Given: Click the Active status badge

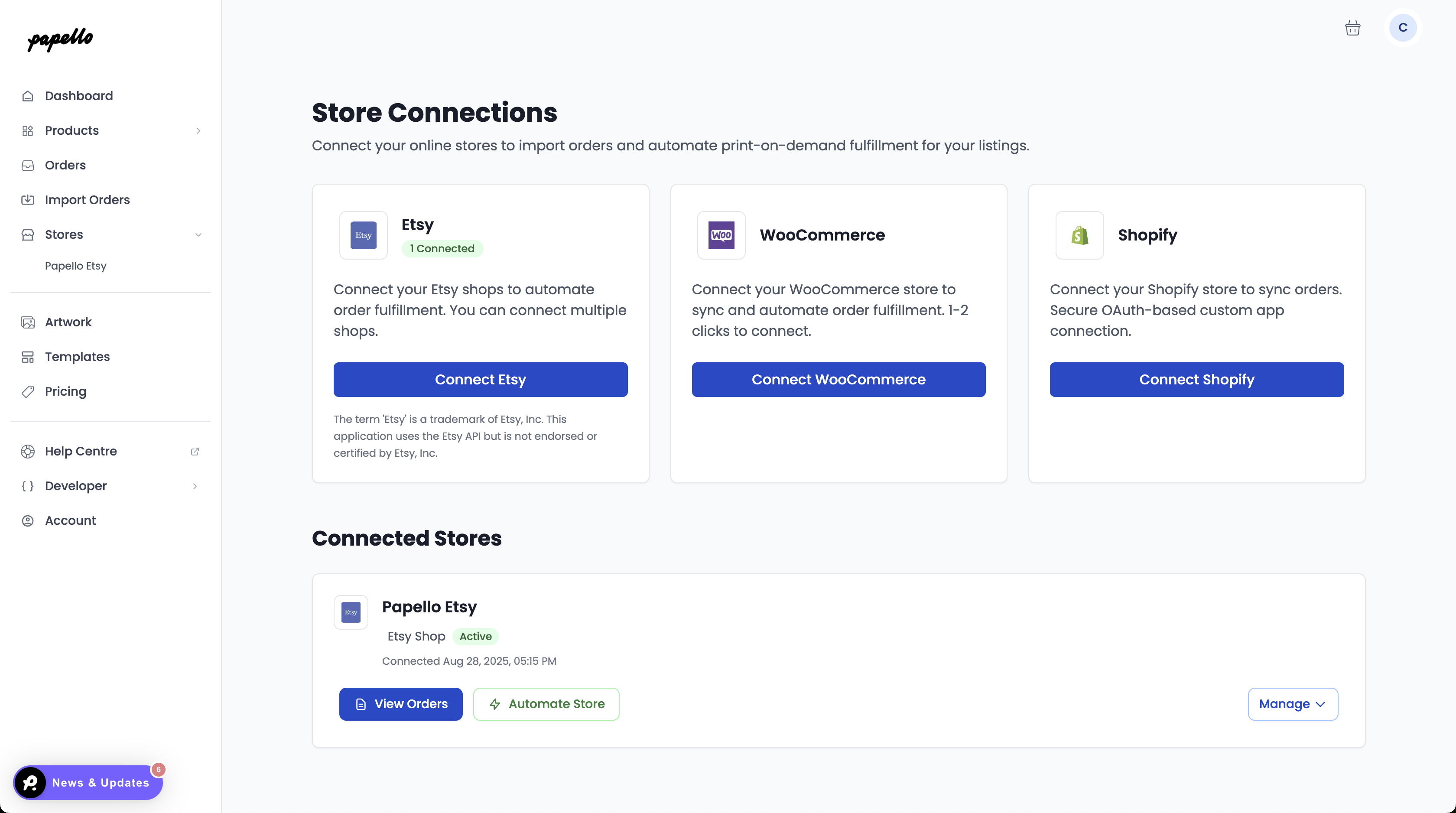Looking at the screenshot, I should (x=475, y=637).
